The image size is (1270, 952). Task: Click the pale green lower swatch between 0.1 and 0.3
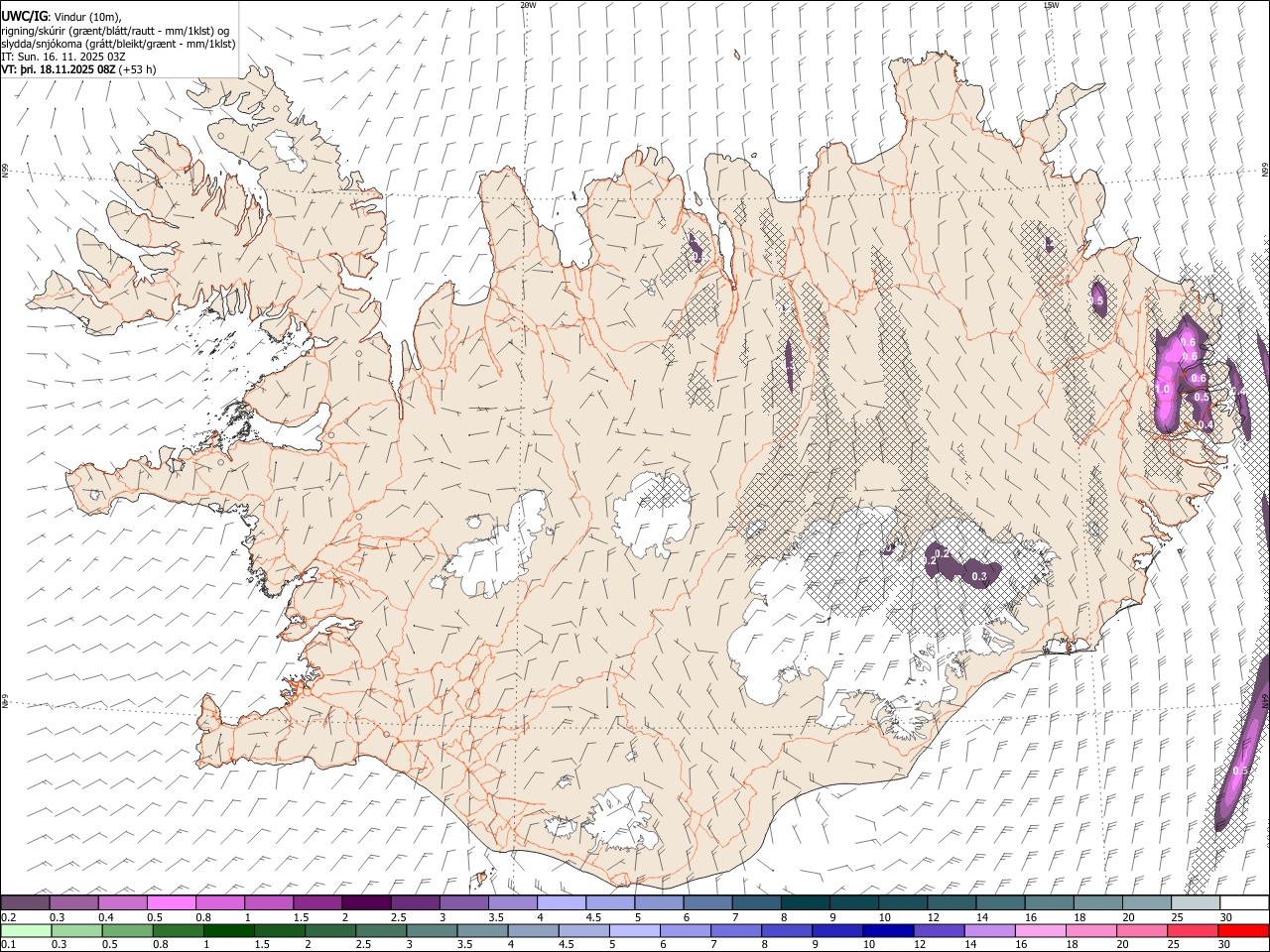click(26, 930)
